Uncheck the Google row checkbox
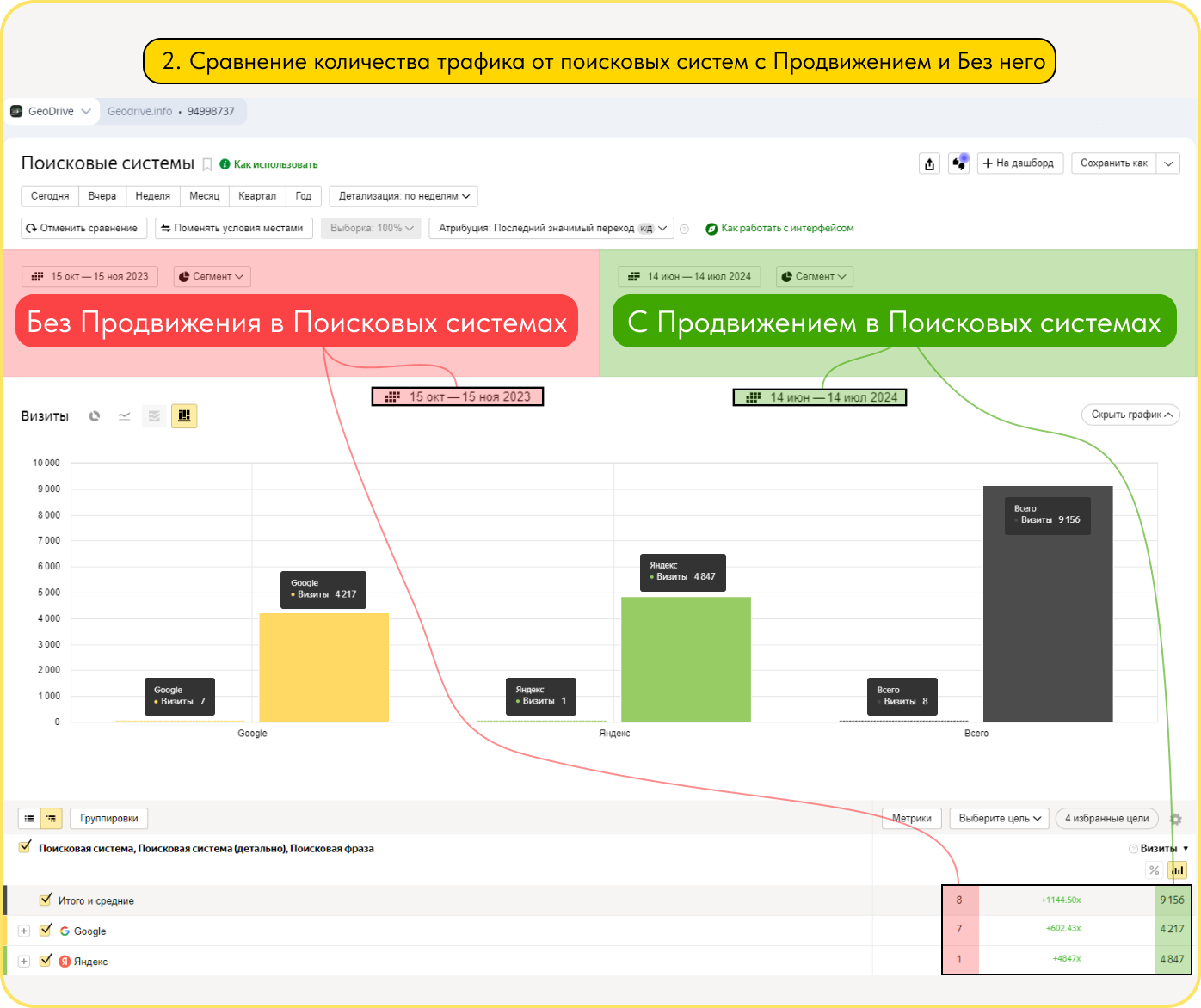 pos(46,930)
